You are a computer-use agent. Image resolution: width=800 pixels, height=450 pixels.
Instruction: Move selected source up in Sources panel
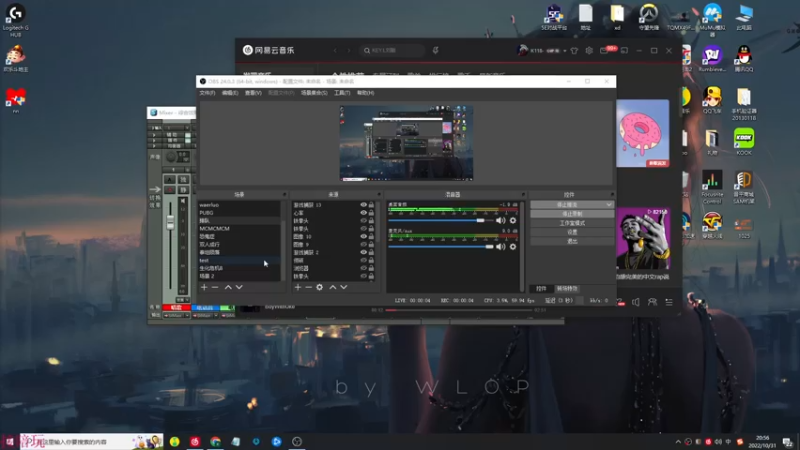pos(333,288)
